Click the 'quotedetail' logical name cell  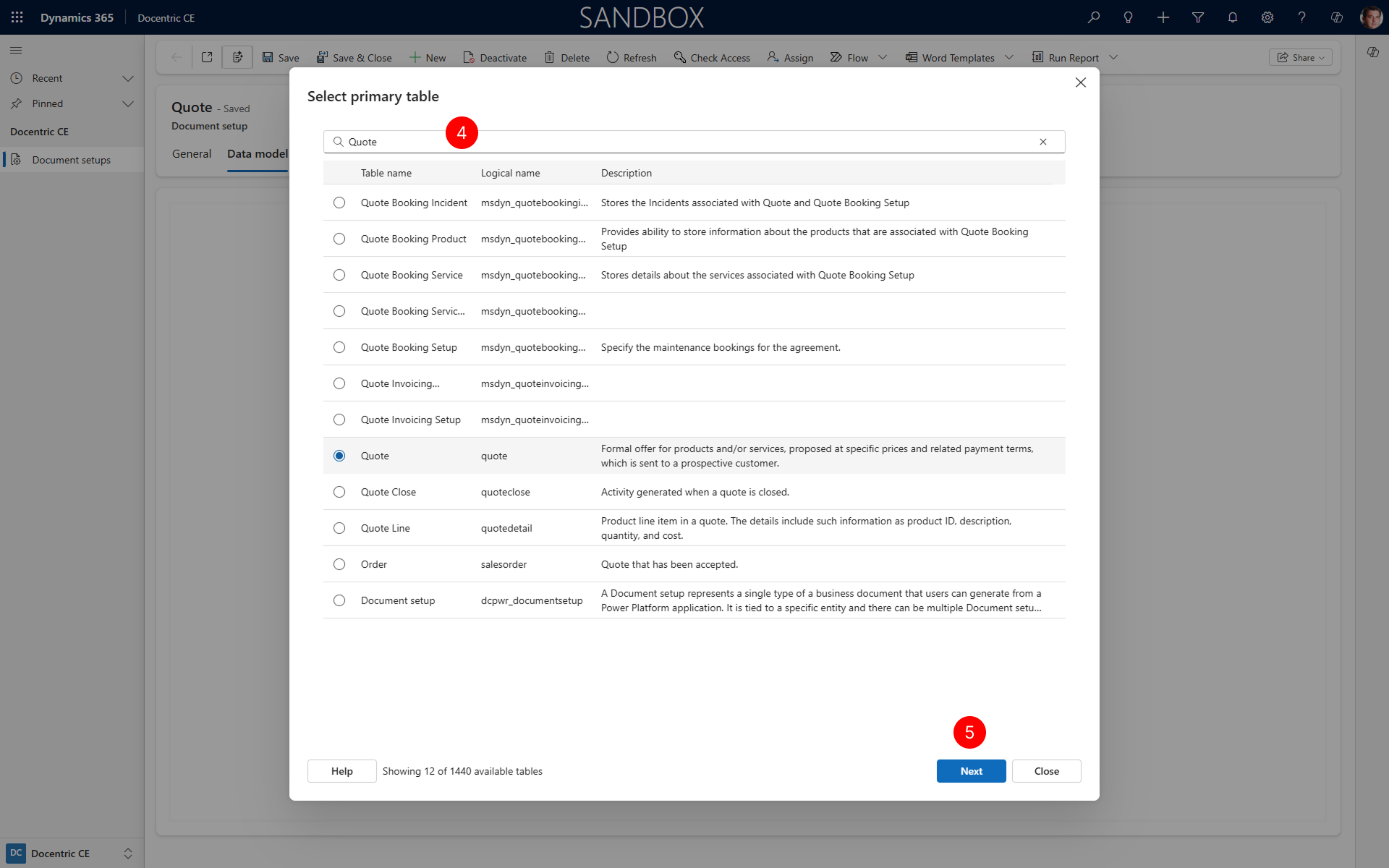pyautogui.click(x=506, y=528)
